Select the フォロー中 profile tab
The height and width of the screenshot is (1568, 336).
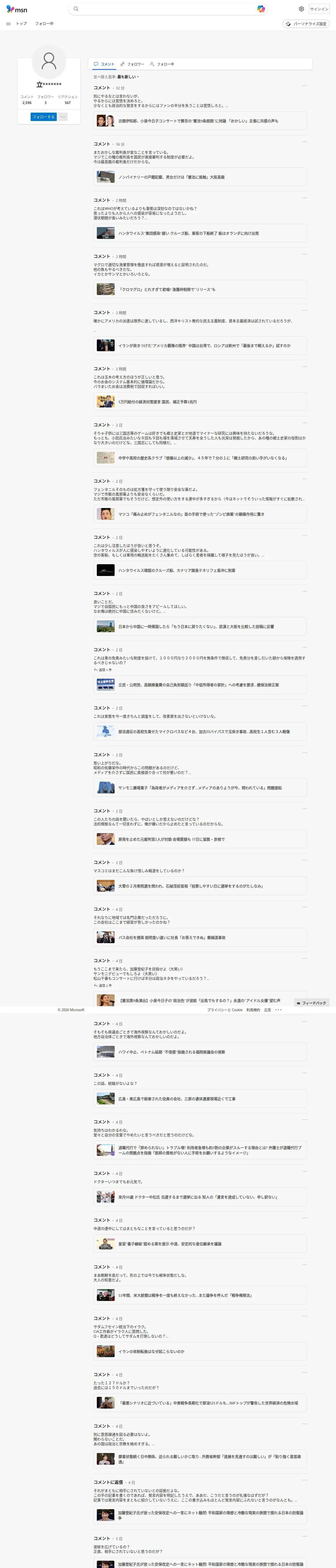[x=162, y=64]
